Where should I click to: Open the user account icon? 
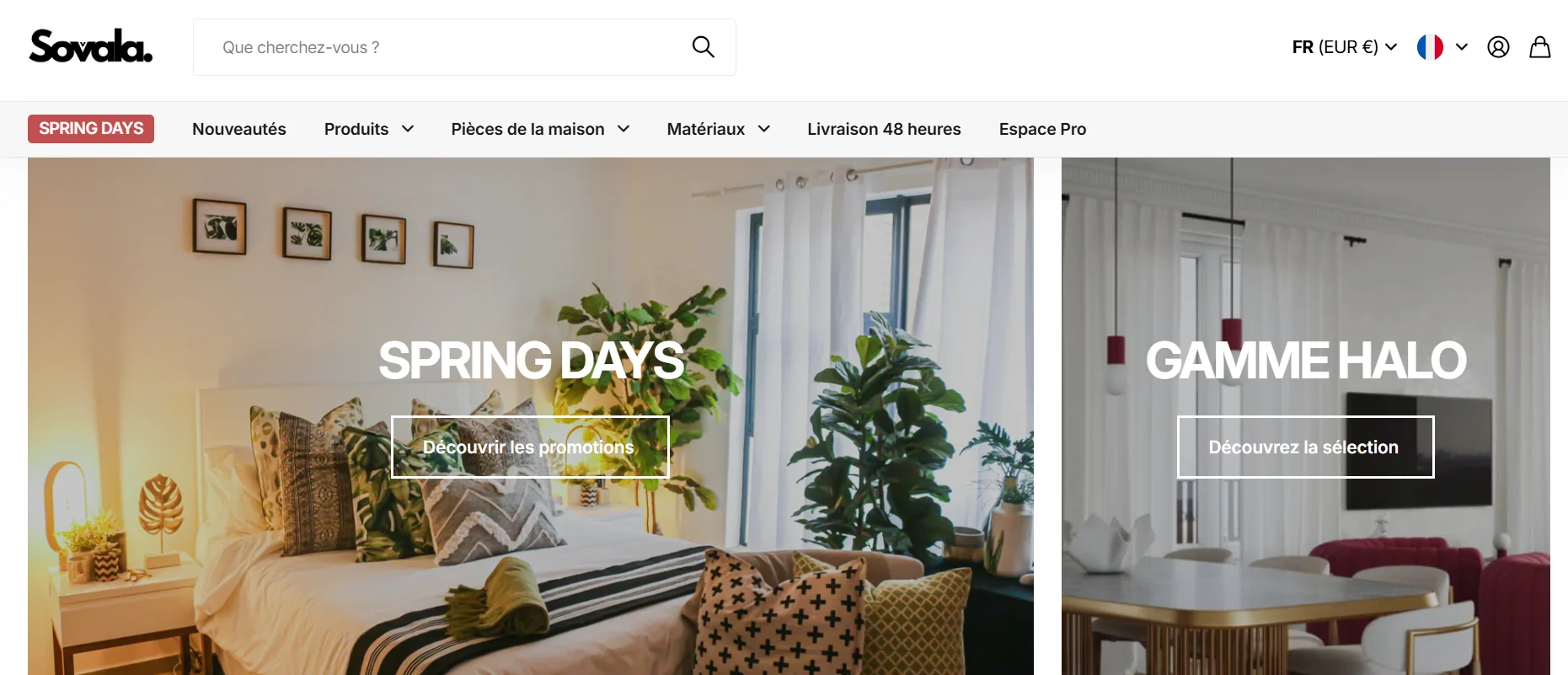click(x=1498, y=47)
